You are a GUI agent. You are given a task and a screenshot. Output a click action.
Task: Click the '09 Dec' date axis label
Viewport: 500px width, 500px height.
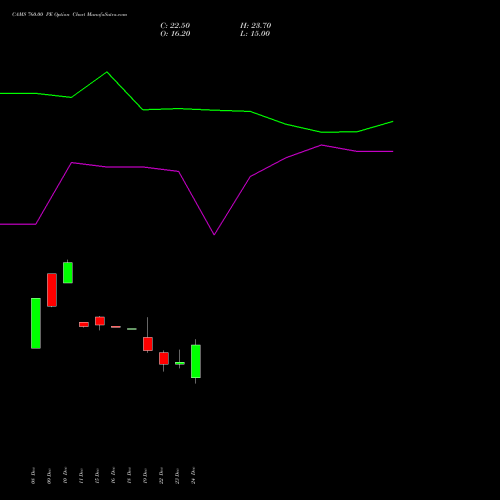49,476
